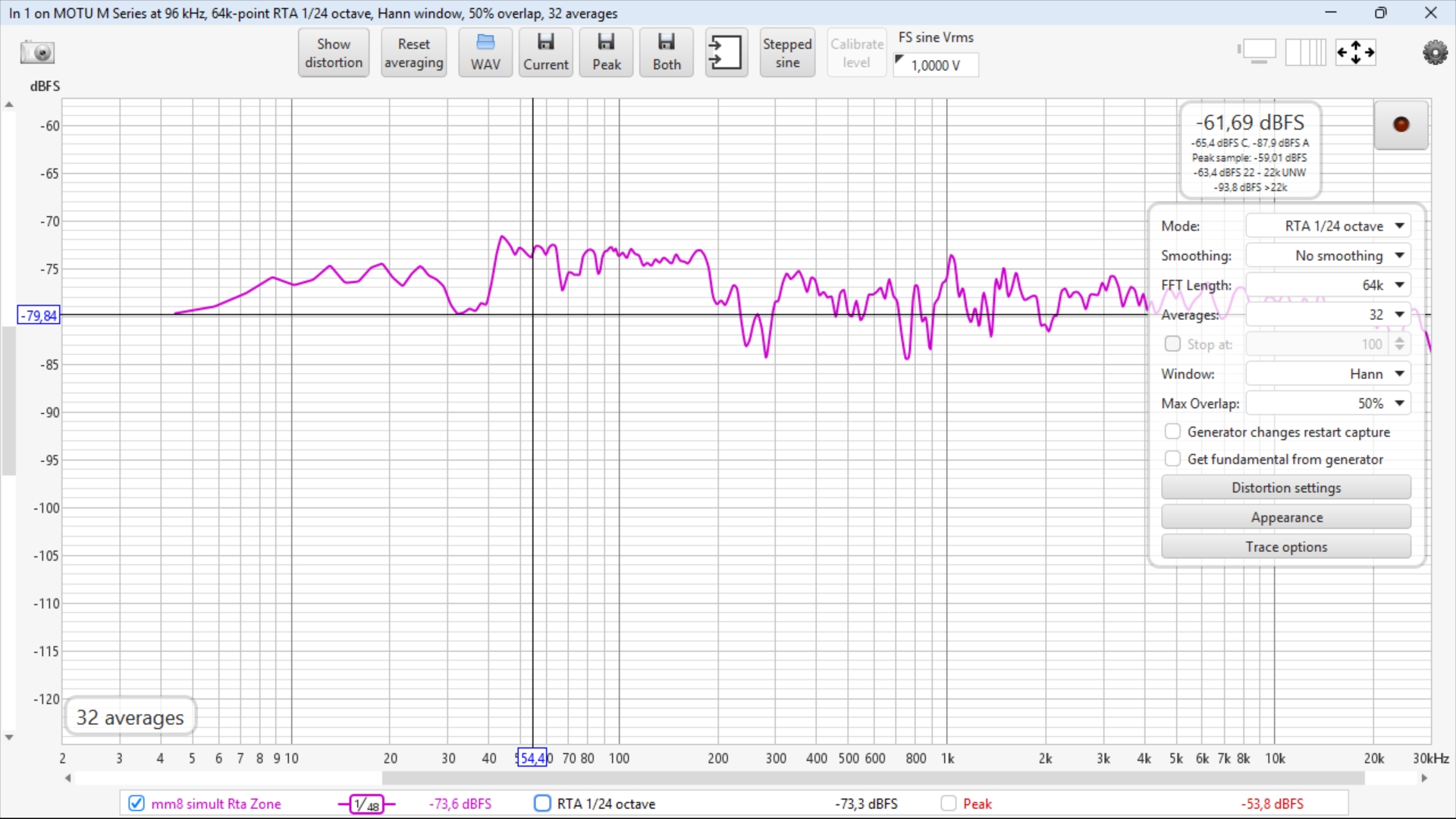The height and width of the screenshot is (819, 1456).
Task: Enable Peak trace checkbox
Action: tap(949, 803)
